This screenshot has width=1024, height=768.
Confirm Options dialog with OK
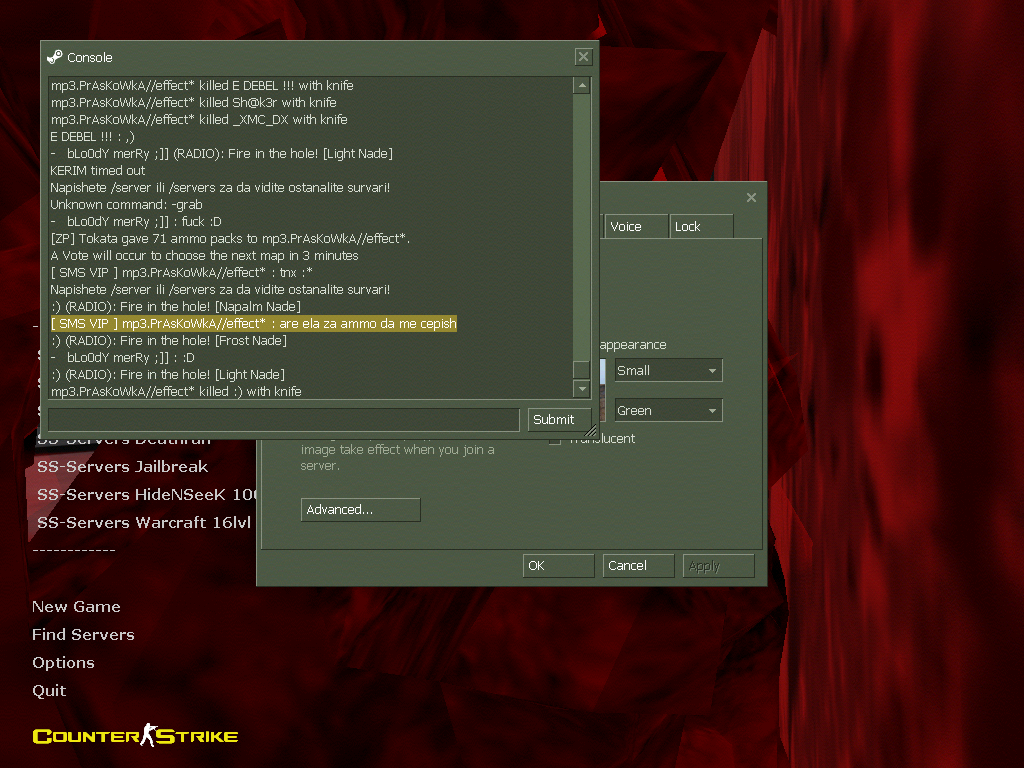[x=558, y=566]
